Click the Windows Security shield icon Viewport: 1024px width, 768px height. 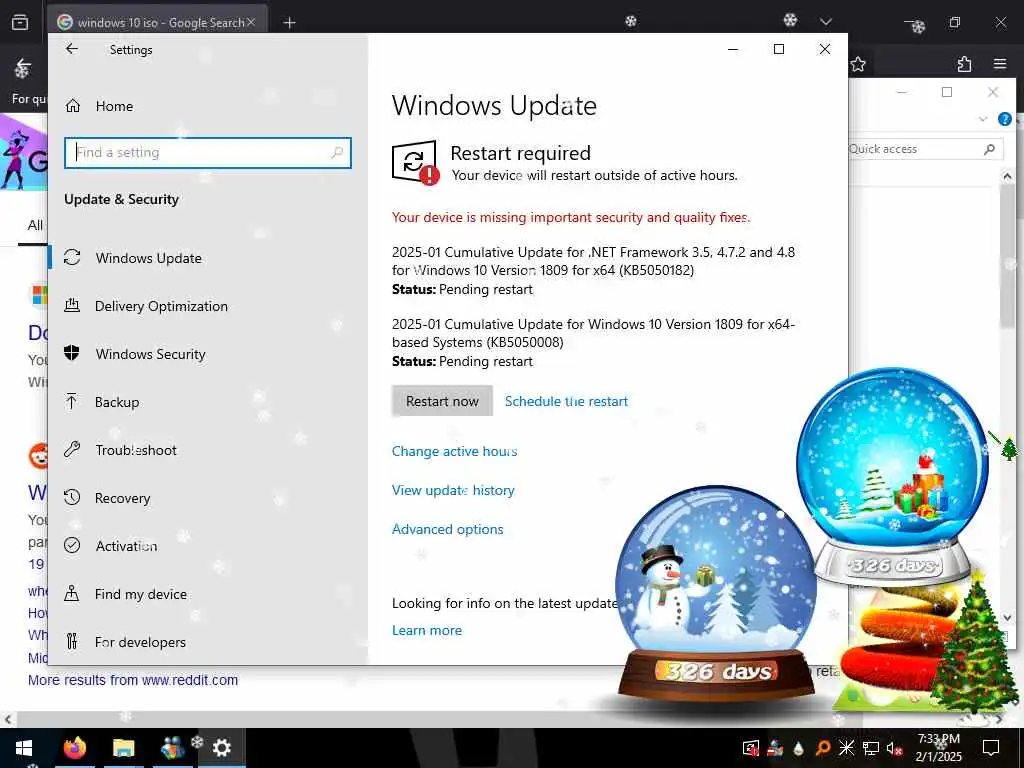coord(72,353)
